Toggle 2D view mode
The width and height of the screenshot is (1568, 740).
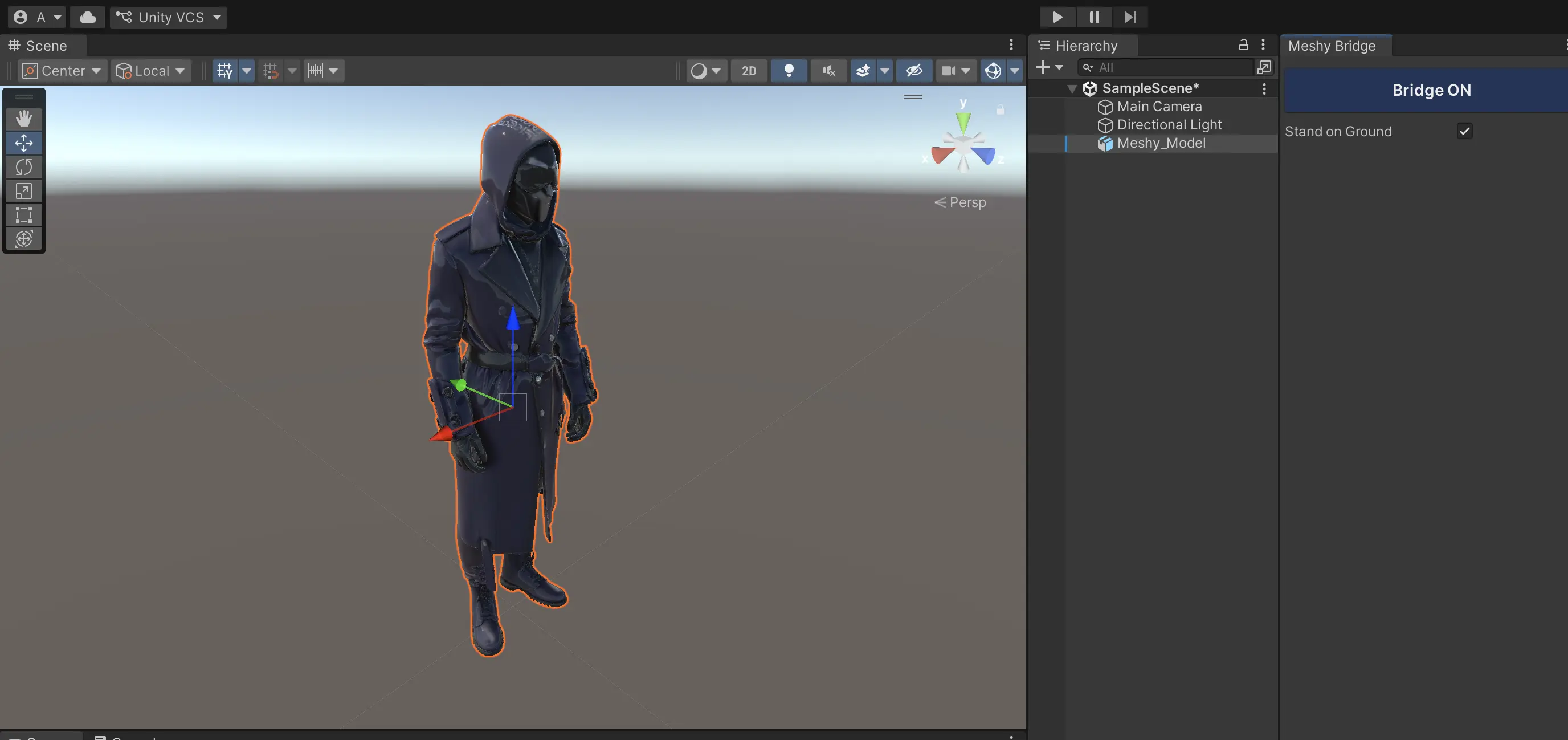(749, 71)
